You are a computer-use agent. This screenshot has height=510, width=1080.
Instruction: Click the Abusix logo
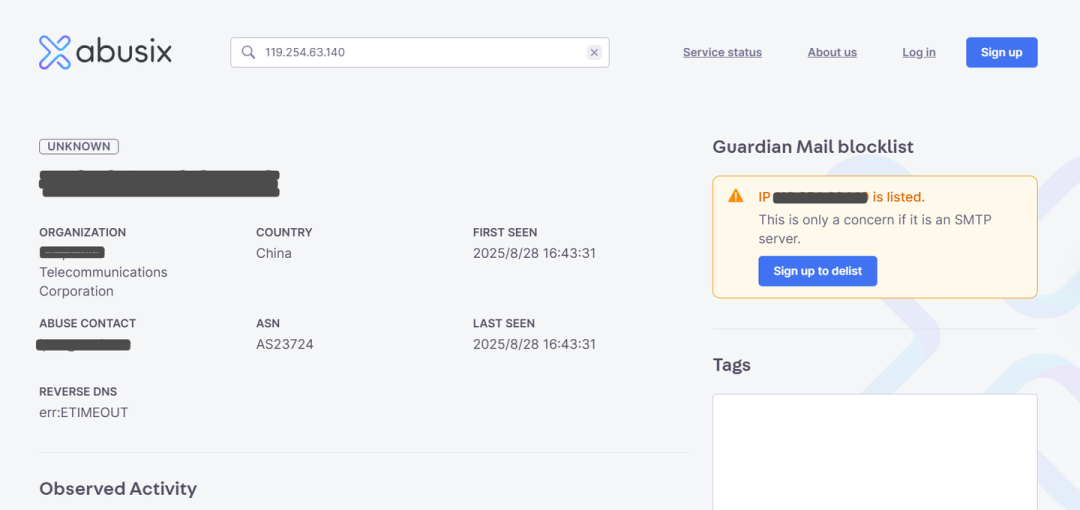105,52
